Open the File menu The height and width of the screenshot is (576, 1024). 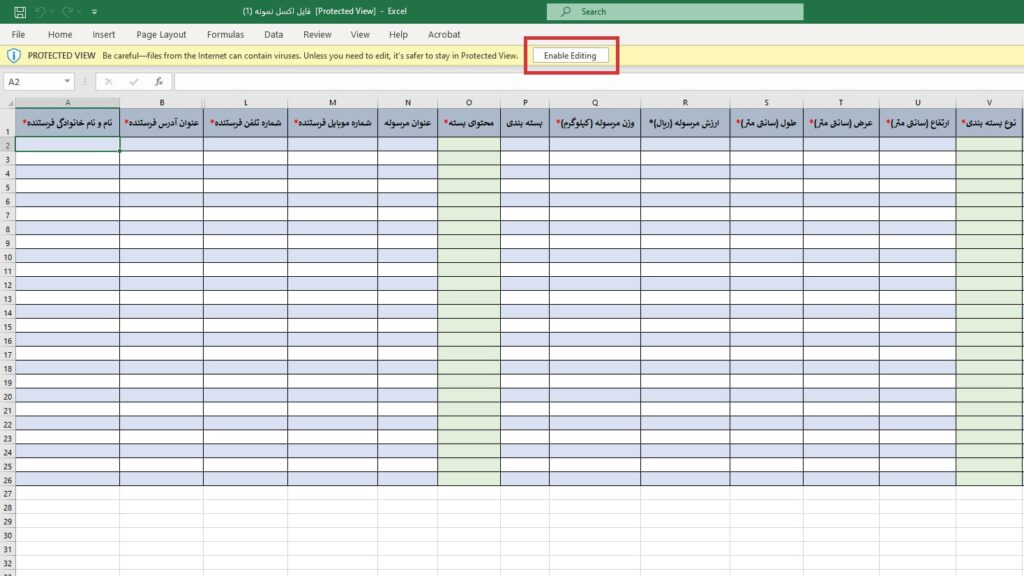click(18, 34)
